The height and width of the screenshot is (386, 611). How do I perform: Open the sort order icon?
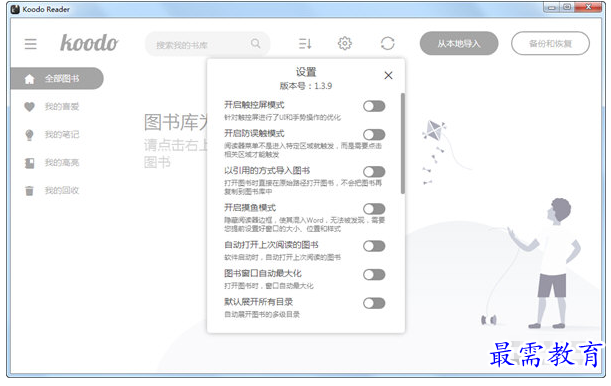click(x=305, y=43)
